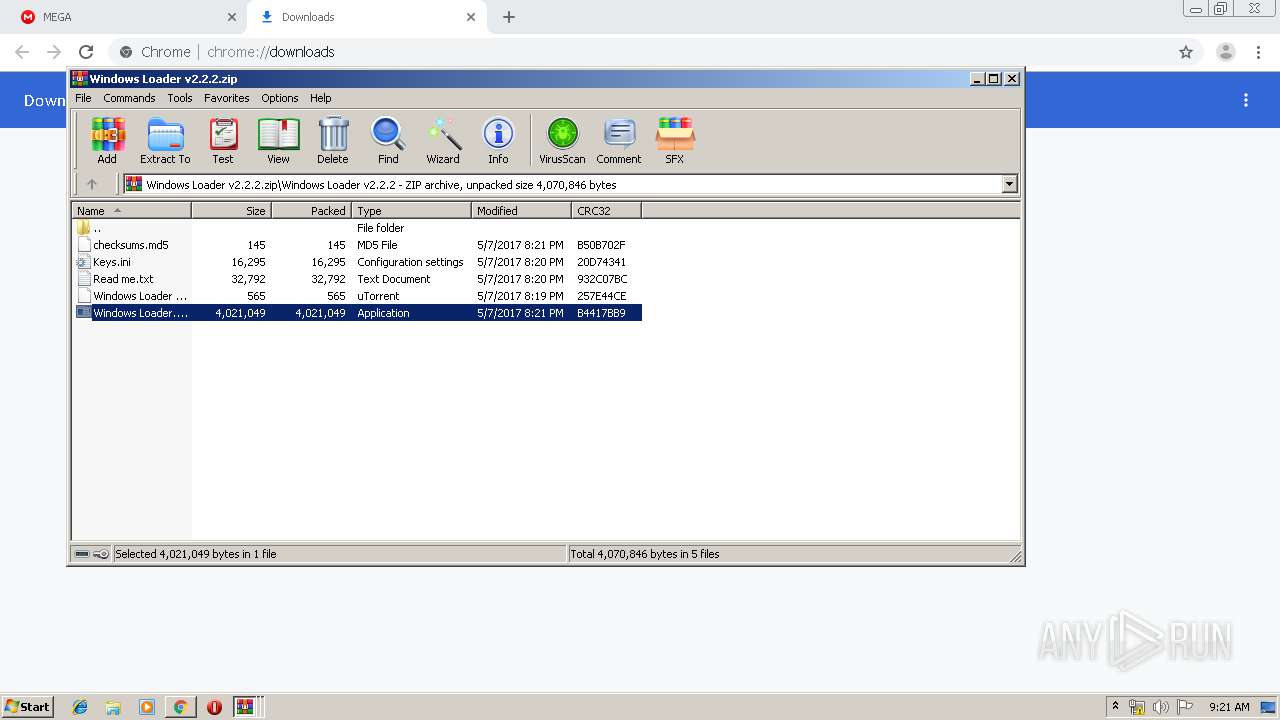
Task: Select the Keys.ini file
Action: [x=358, y=262]
